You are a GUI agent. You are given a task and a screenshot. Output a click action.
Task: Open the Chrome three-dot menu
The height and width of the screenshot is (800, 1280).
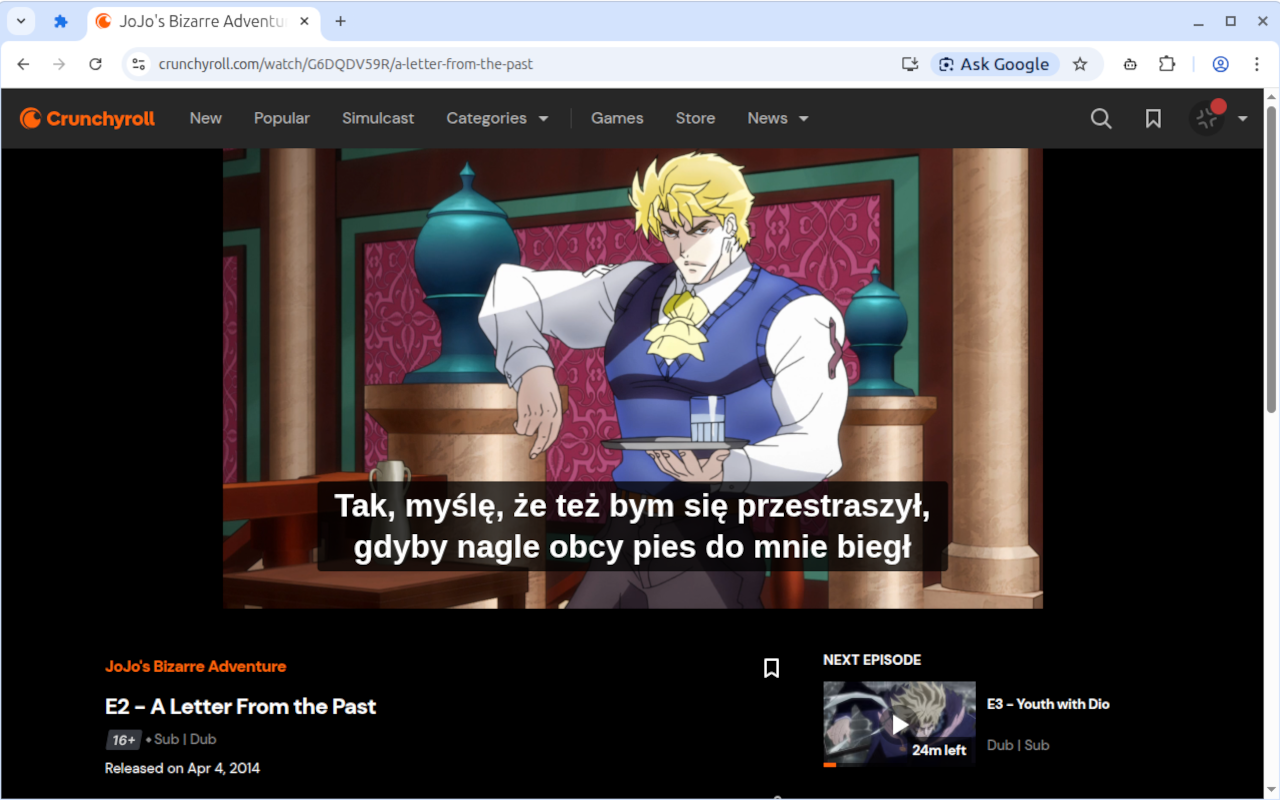[1257, 64]
